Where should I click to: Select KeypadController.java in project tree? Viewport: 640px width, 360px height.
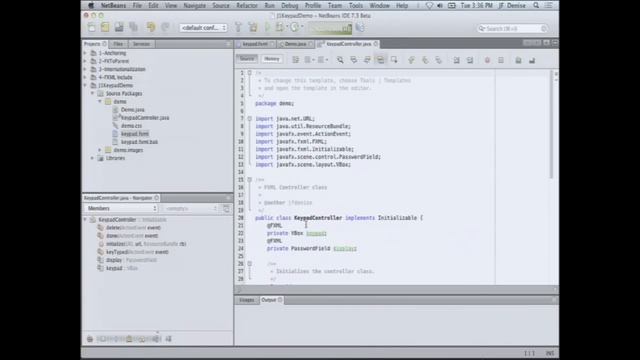[144, 118]
